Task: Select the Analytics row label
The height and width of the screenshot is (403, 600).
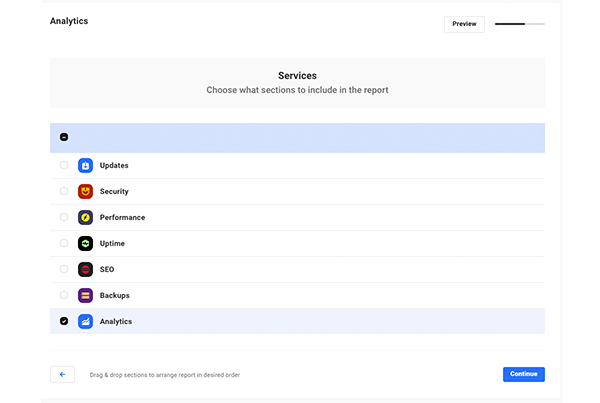Action: (x=116, y=321)
